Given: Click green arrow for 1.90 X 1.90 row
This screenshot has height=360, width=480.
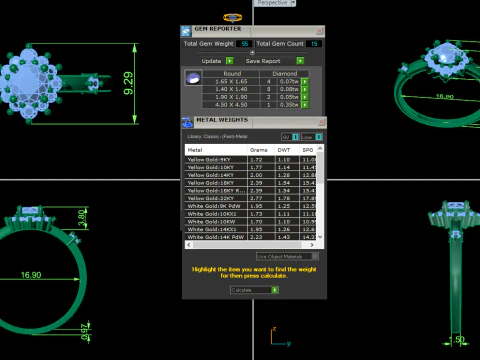Looking at the screenshot, I should (x=305, y=97).
